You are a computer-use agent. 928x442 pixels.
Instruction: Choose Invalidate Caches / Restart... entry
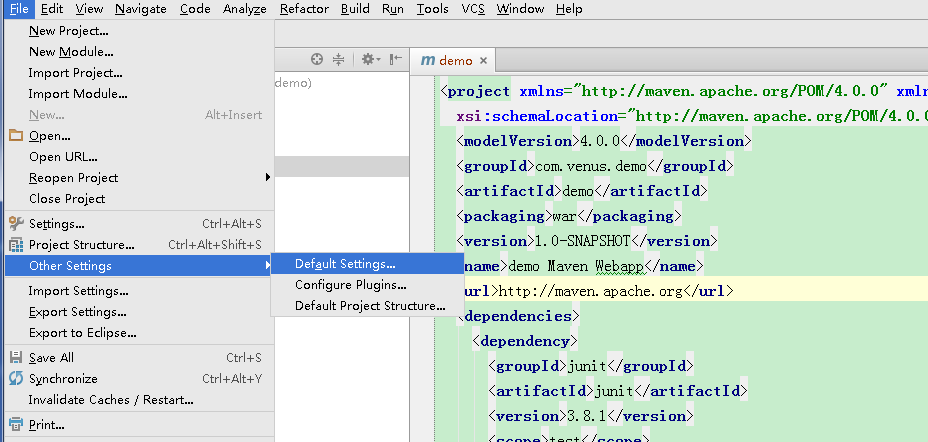[x=140, y=399]
